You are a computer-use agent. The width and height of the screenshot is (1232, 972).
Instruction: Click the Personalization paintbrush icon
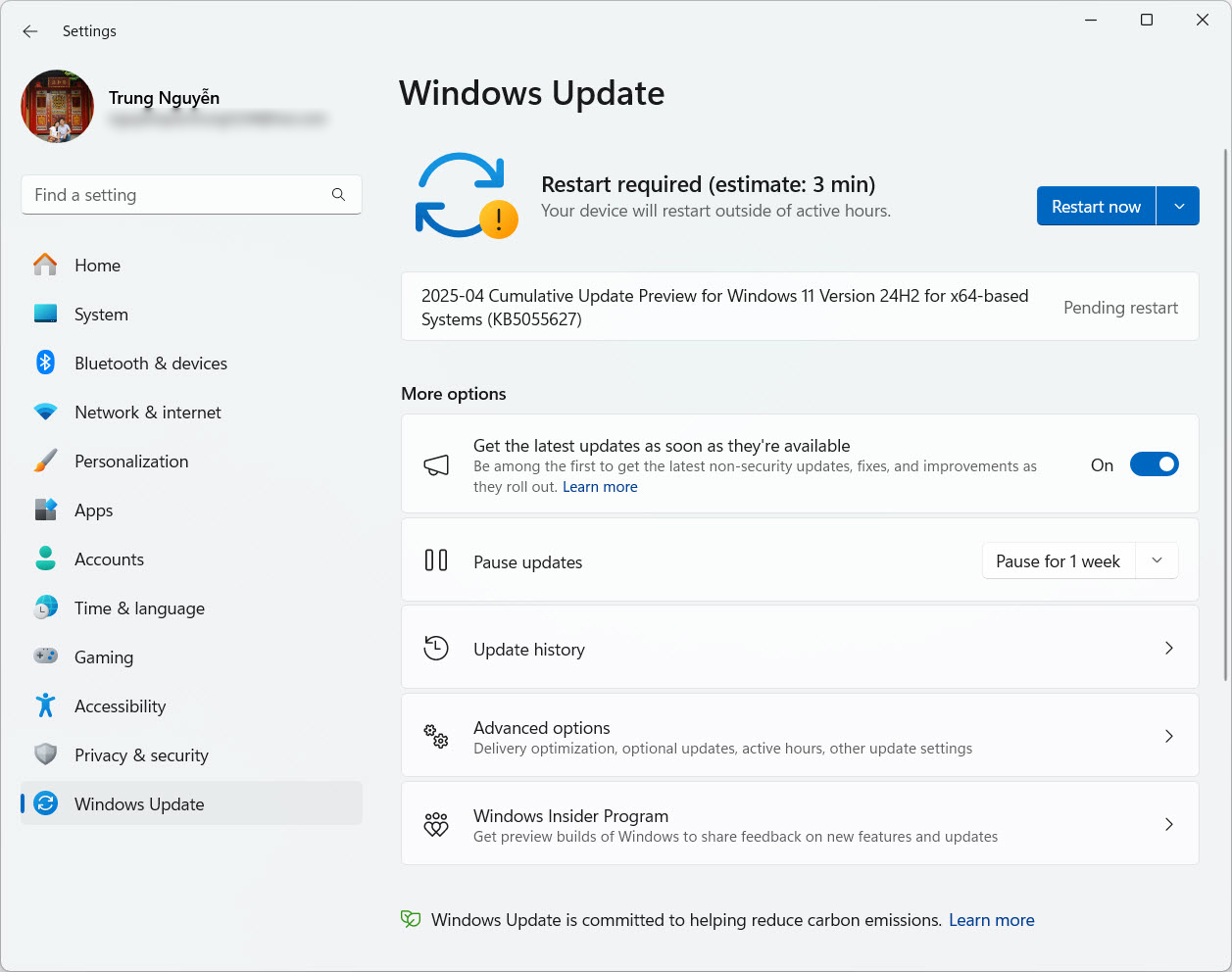(45, 461)
